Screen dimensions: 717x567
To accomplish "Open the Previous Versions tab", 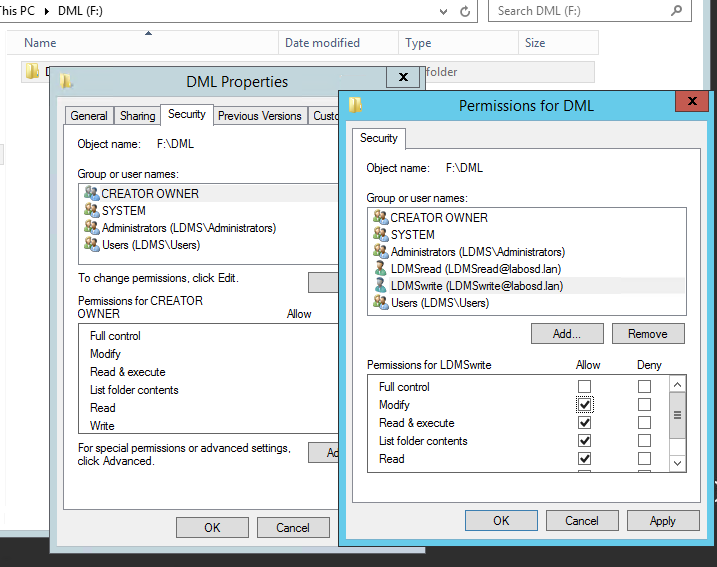I will click(259, 116).
